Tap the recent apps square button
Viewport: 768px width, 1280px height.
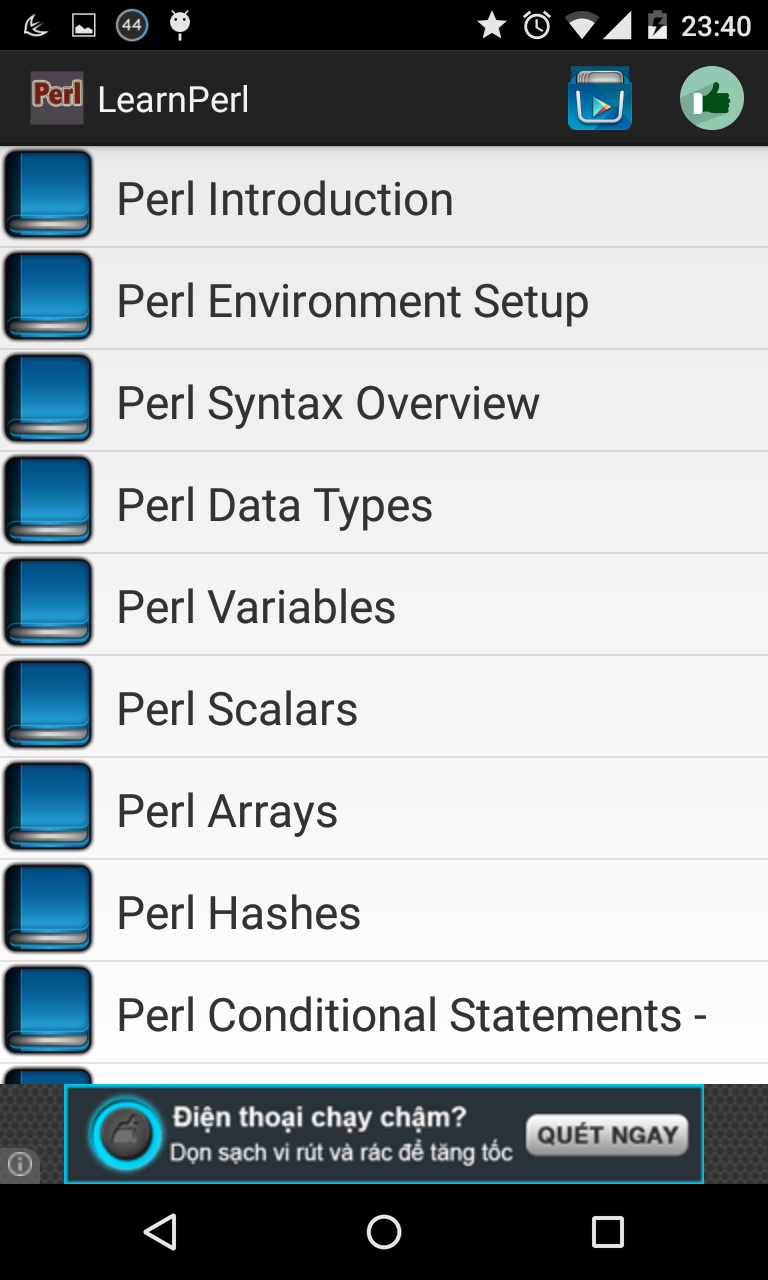[x=607, y=1232]
